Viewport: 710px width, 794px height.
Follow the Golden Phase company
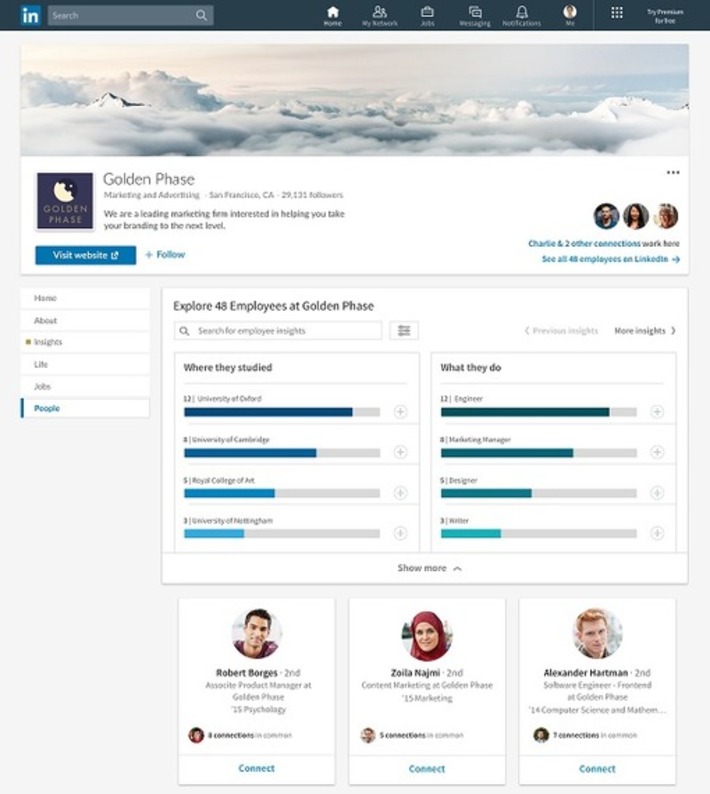tap(165, 255)
